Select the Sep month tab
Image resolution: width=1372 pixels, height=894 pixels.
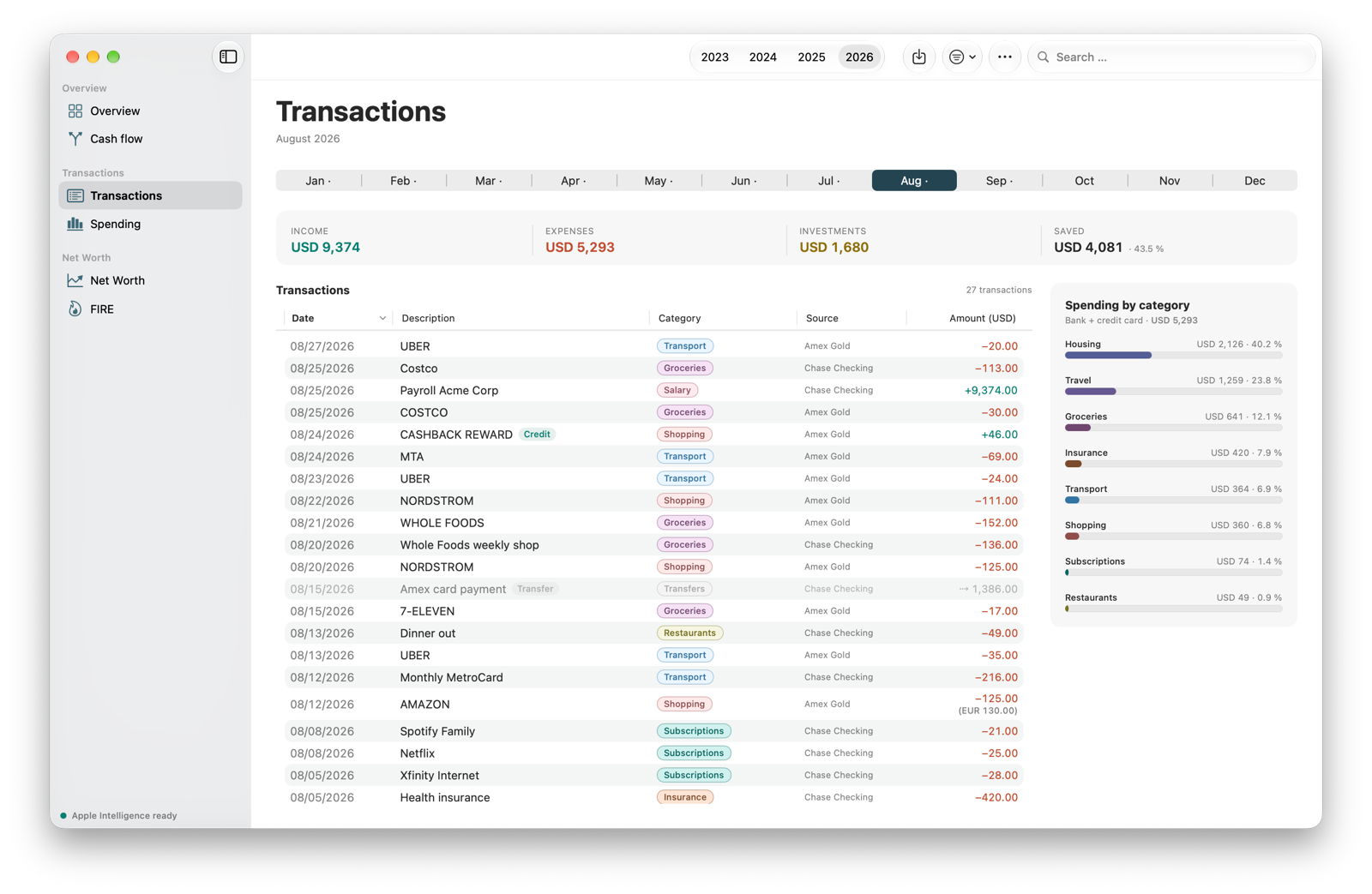(999, 181)
